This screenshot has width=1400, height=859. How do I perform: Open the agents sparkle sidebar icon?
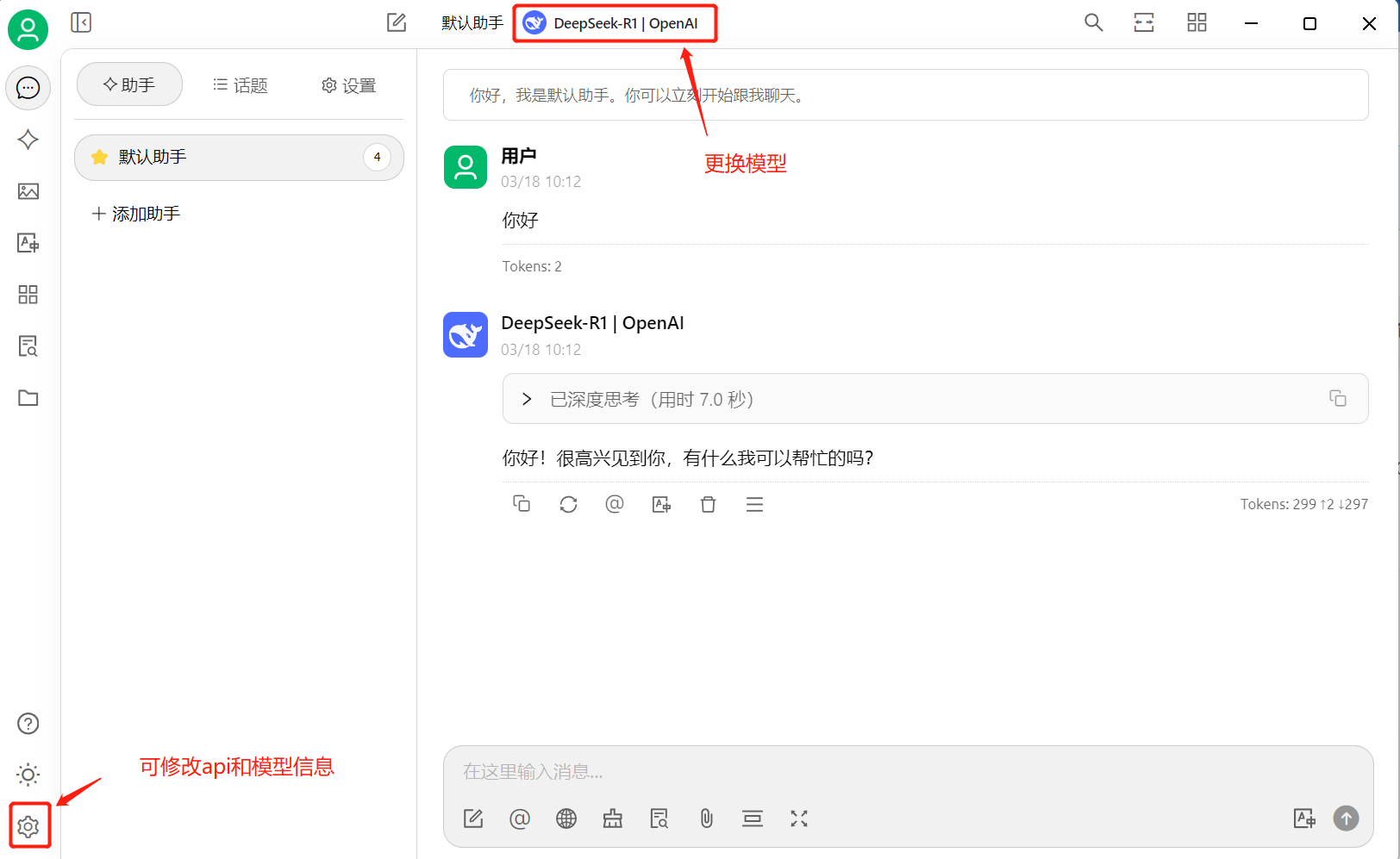point(28,140)
